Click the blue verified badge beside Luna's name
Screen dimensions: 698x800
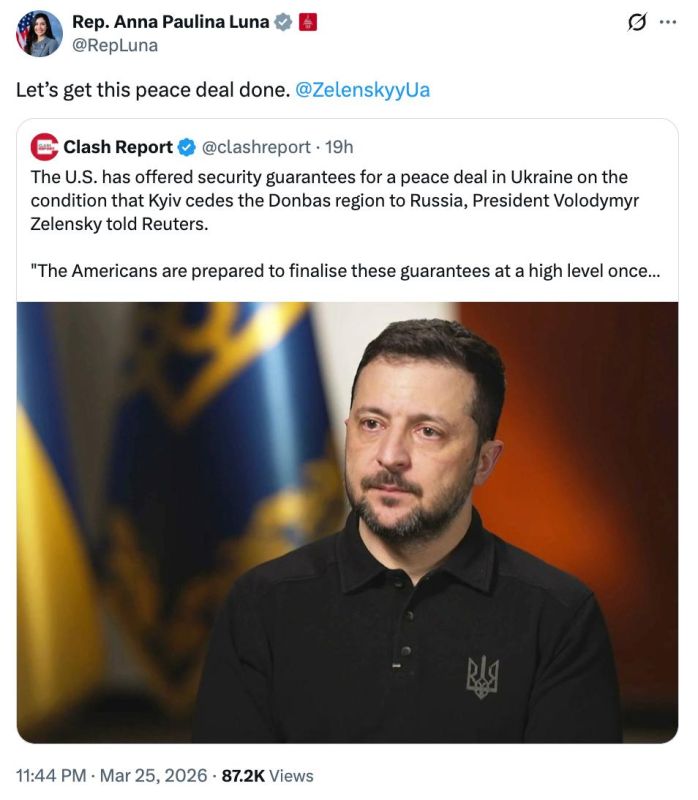tap(282, 22)
